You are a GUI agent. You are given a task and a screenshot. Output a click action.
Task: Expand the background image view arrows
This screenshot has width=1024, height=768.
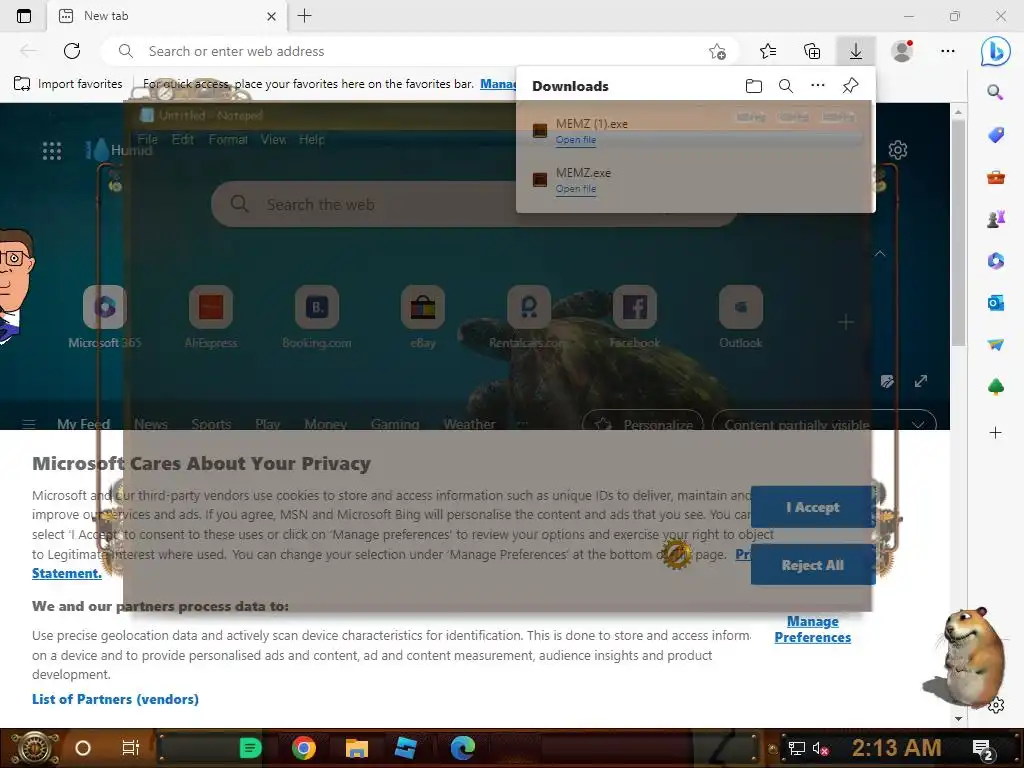pos(921,381)
